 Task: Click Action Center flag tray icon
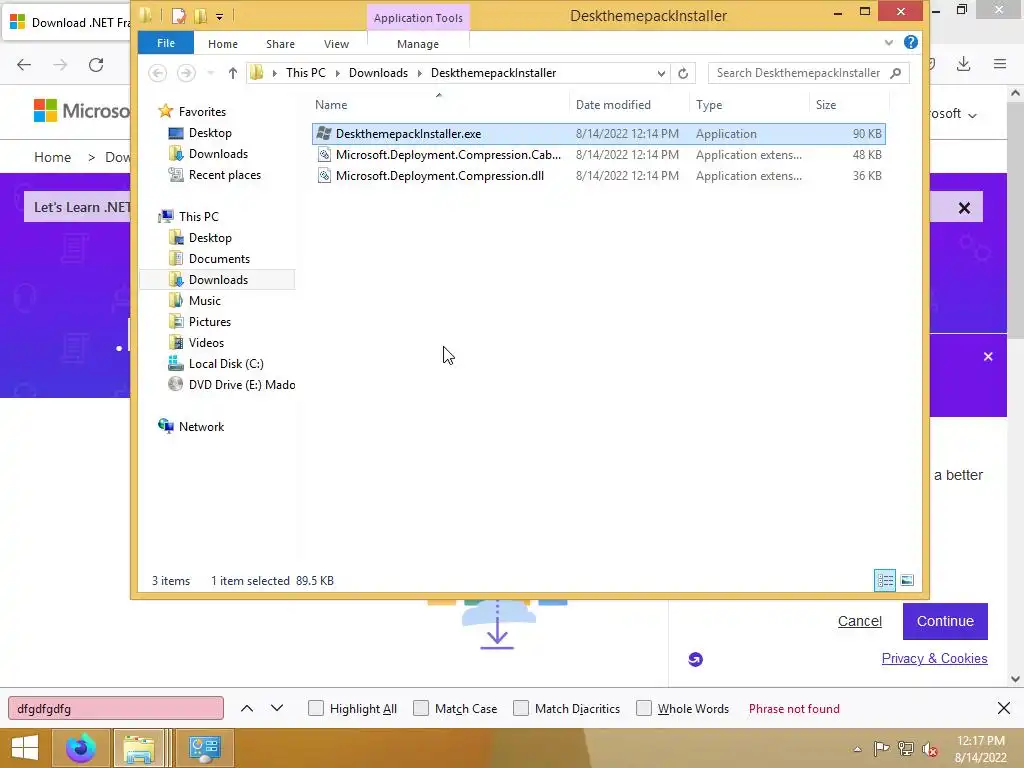pyautogui.click(x=882, y=748)
